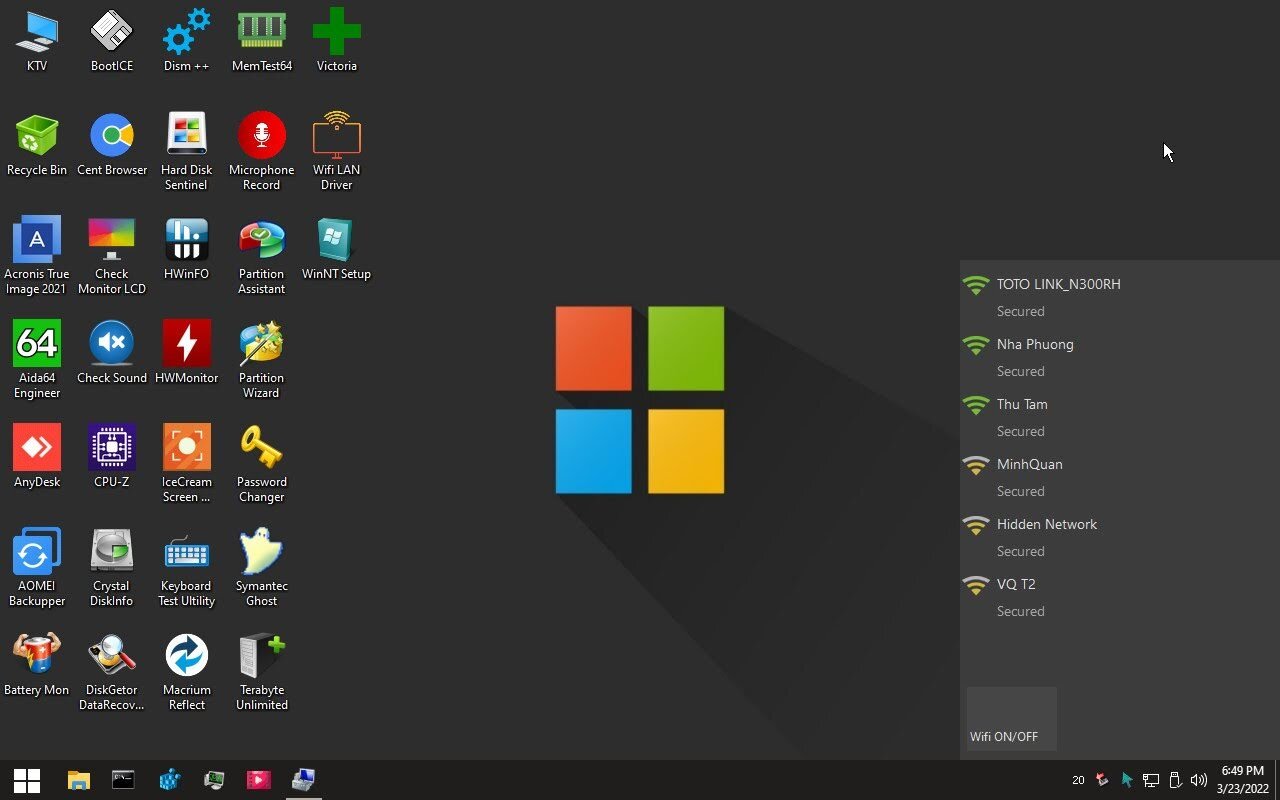Select MinhQuan wifi network

pos(1120,477)
